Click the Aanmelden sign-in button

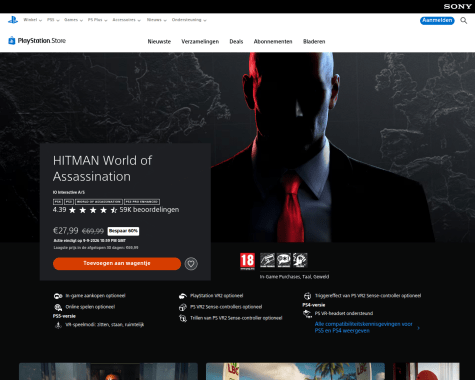(x=437, y=21)
